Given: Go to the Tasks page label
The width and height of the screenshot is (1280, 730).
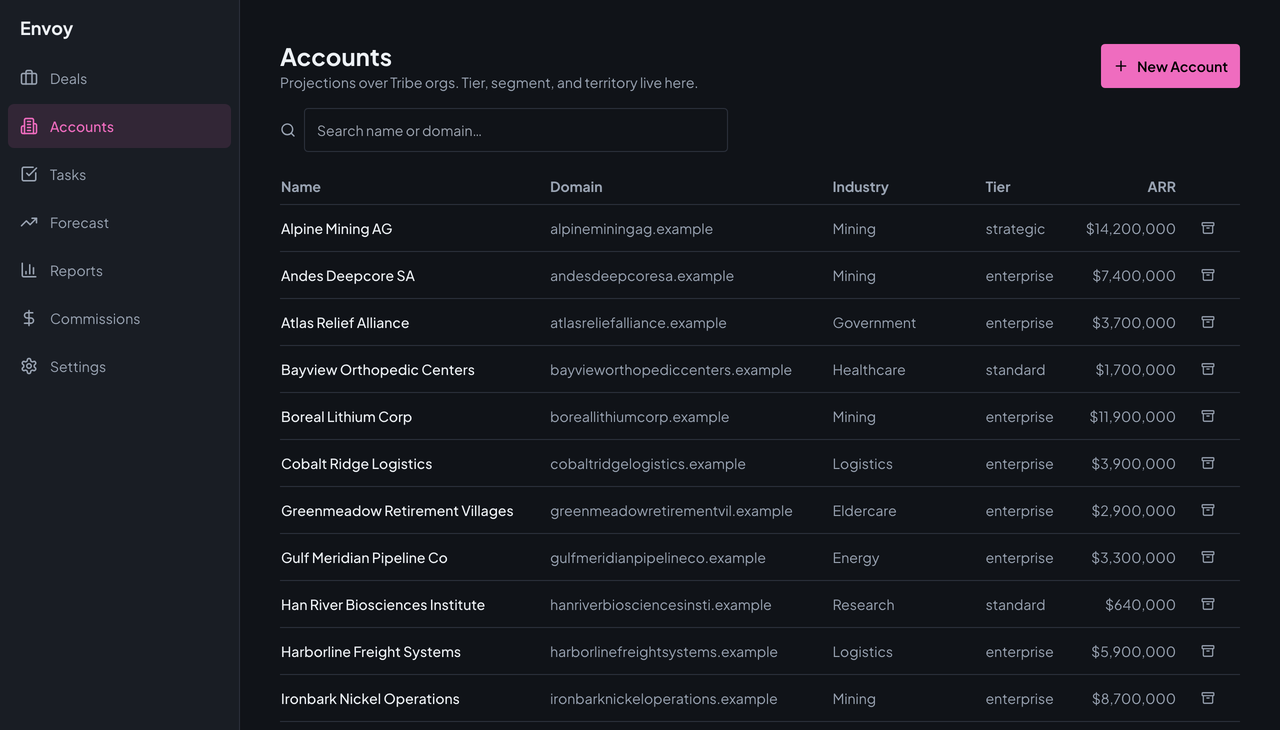Looking at the screenshot, I should (x=68, y=175).
